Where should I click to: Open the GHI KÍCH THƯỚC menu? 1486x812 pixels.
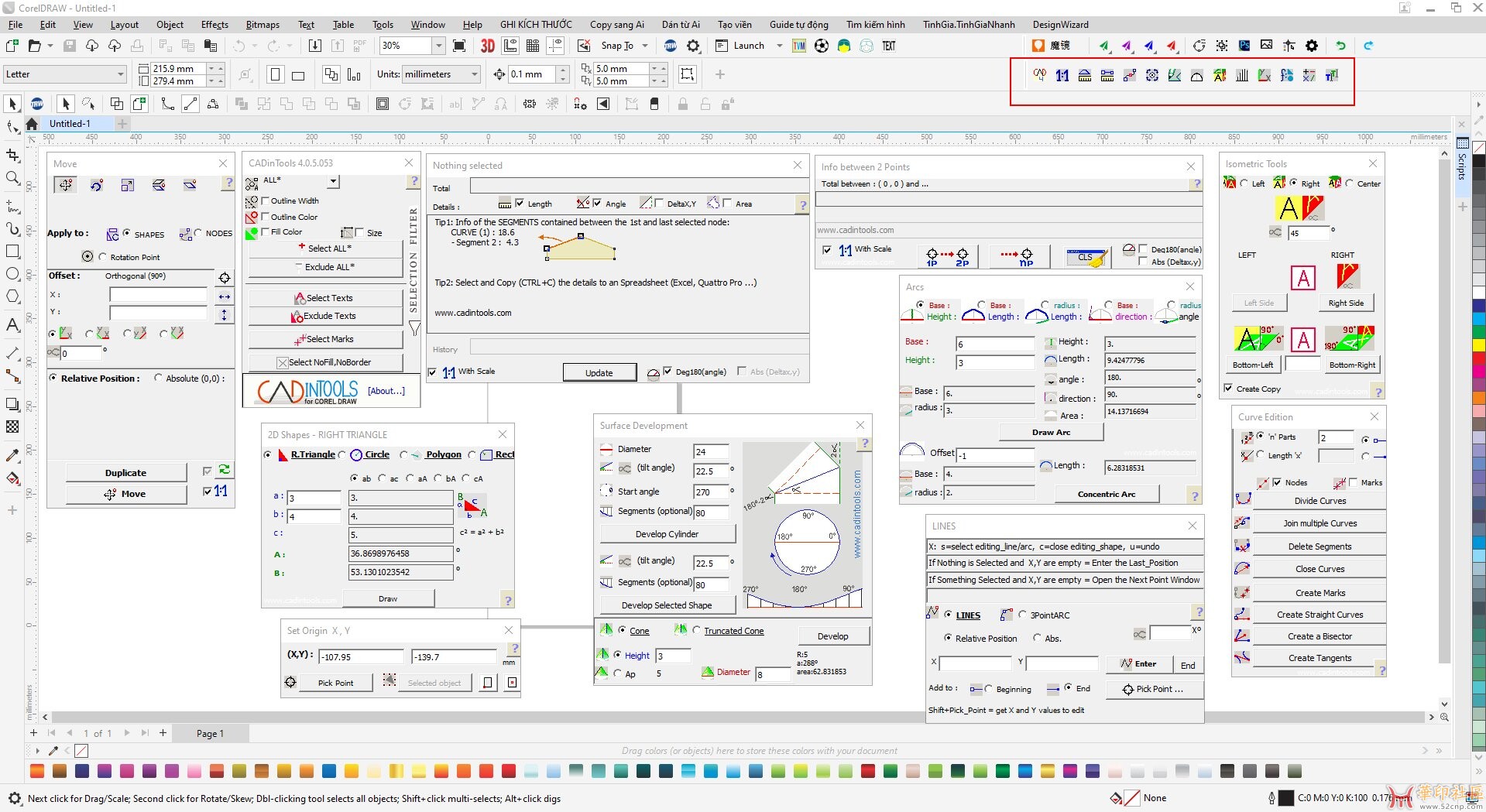536,25
